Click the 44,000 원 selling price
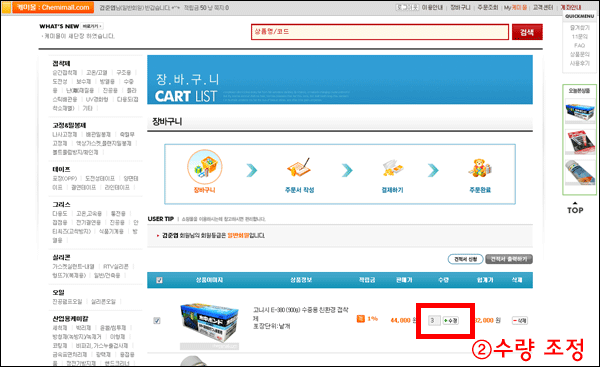 [x=403, y=320]
